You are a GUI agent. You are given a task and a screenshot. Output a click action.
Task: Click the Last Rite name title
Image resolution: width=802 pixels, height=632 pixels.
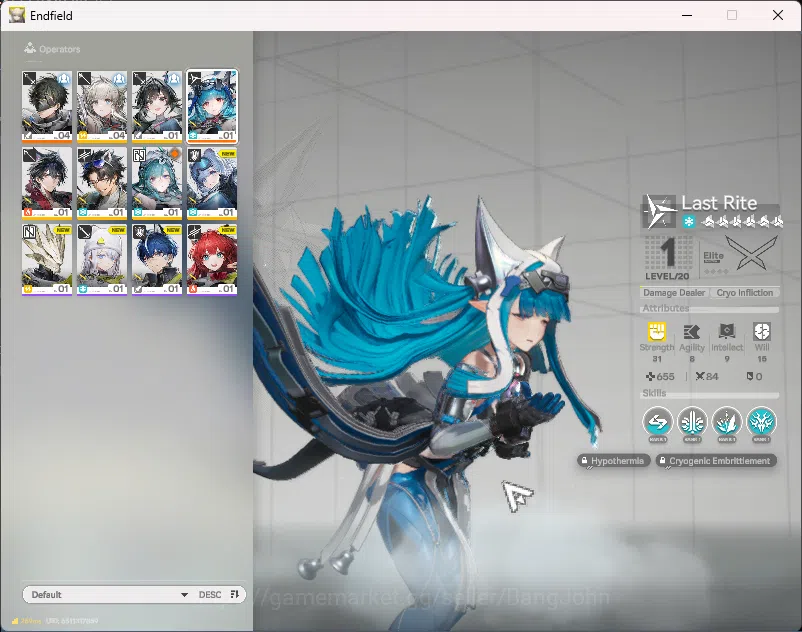point(719,203)
